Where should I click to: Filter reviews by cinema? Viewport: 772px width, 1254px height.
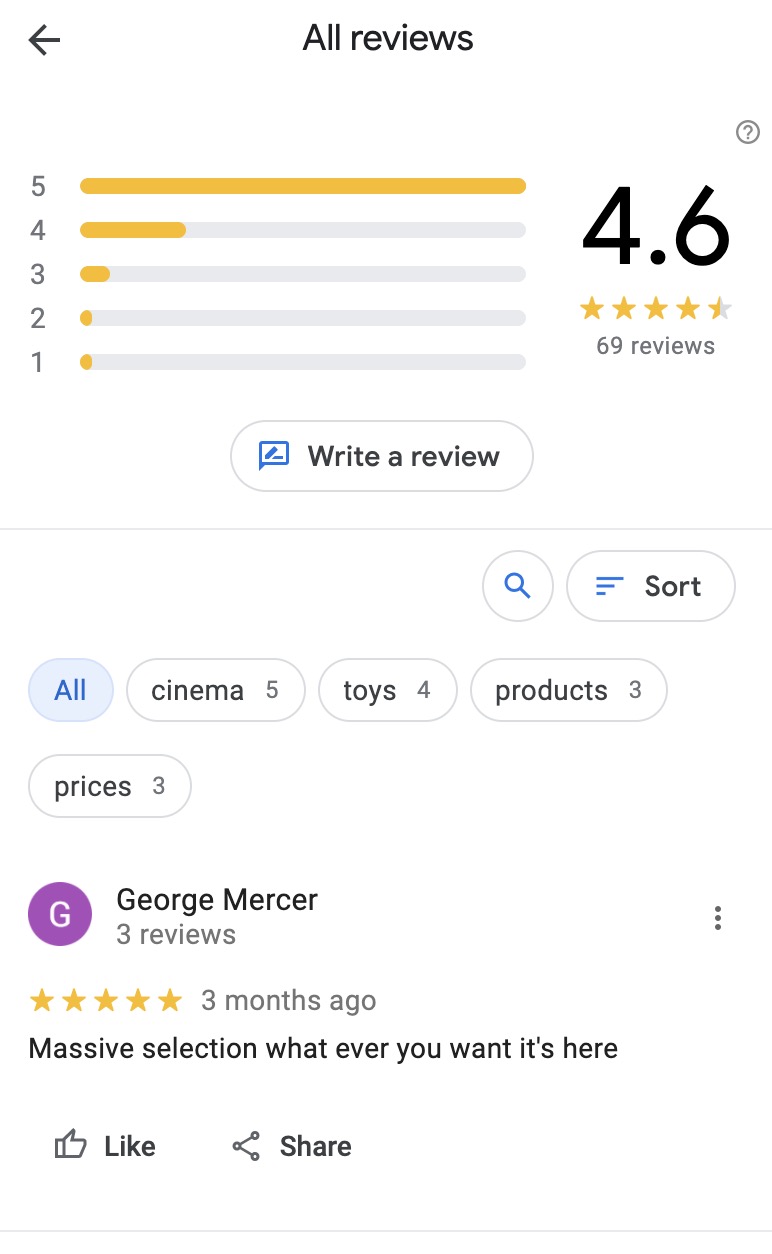coord(215,690)
